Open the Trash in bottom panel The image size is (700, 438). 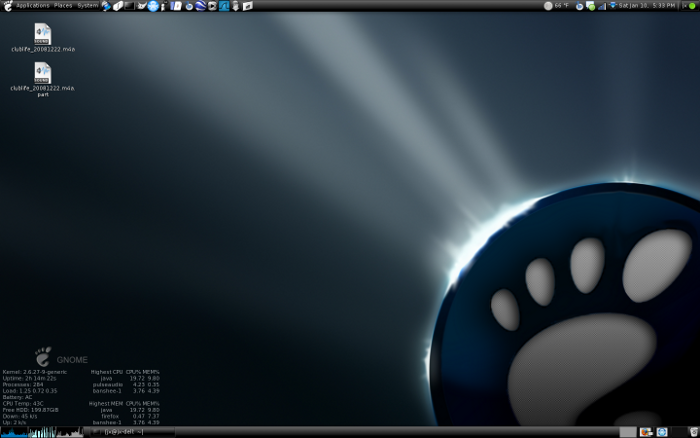coord(693,432)
